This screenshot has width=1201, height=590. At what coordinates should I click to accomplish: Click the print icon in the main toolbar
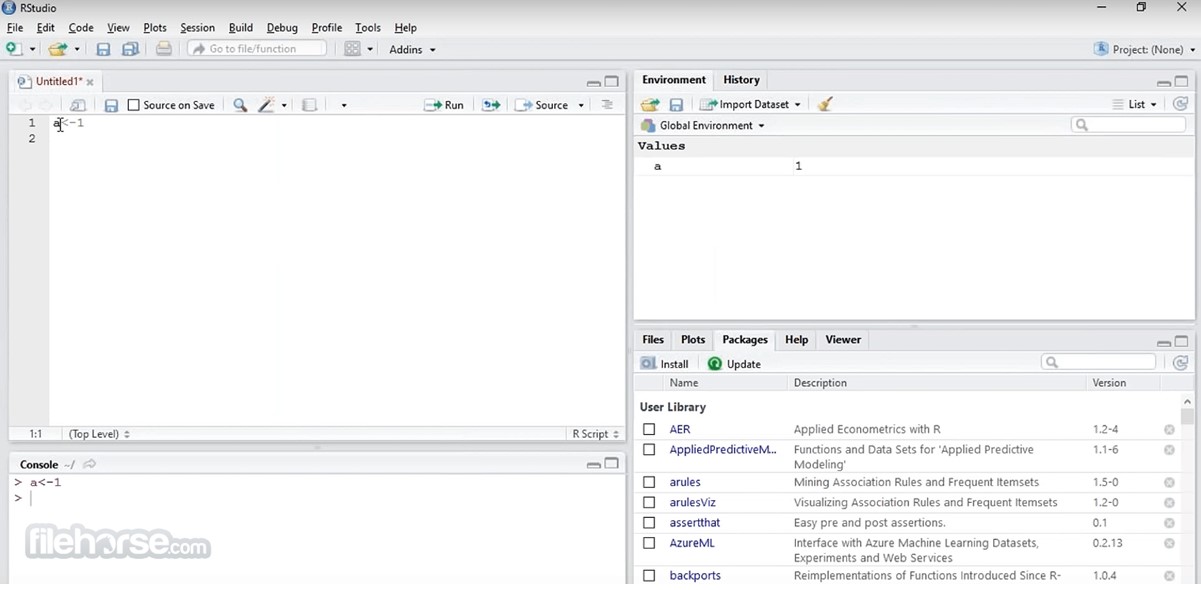[x=164, y=49]
